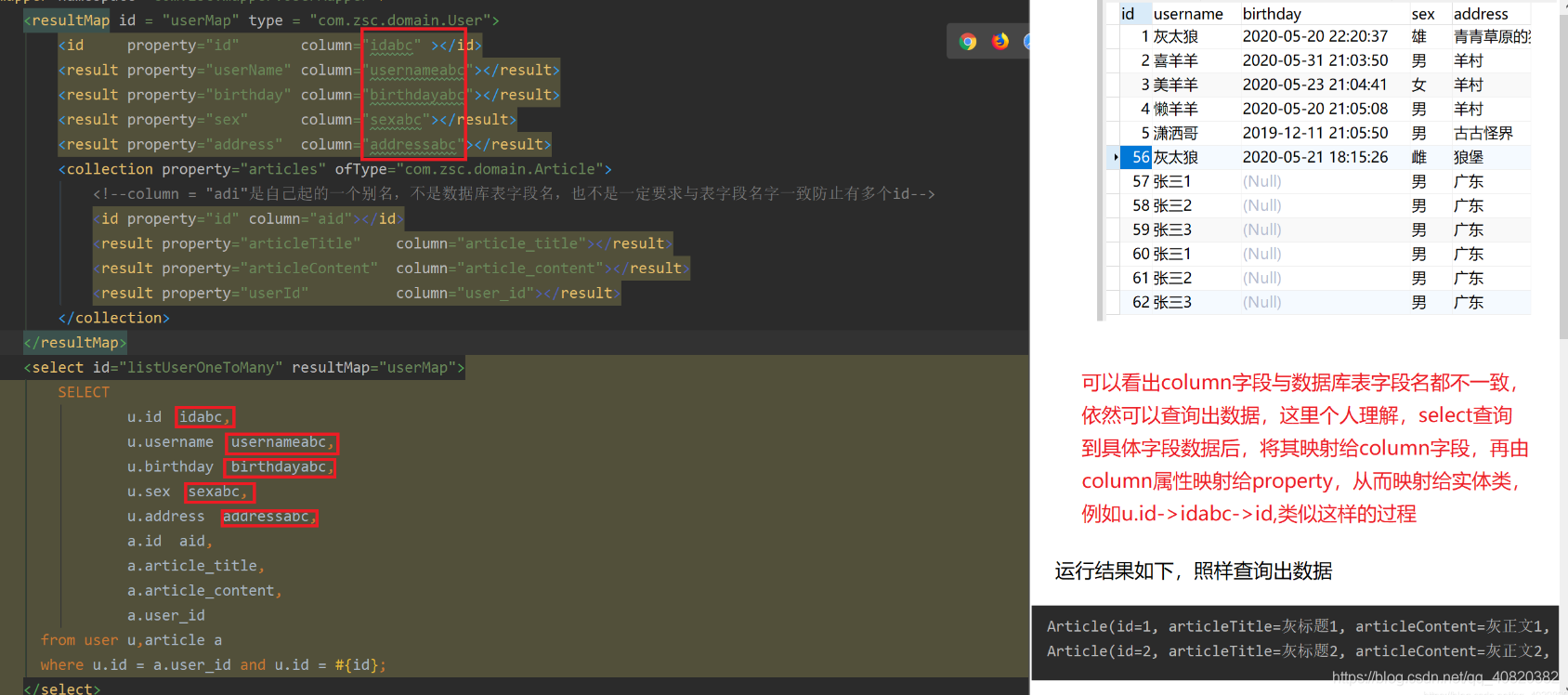The image size is (1568, 695).
Task: Click the "from user u,article a" line
Action: coord(131,640)
